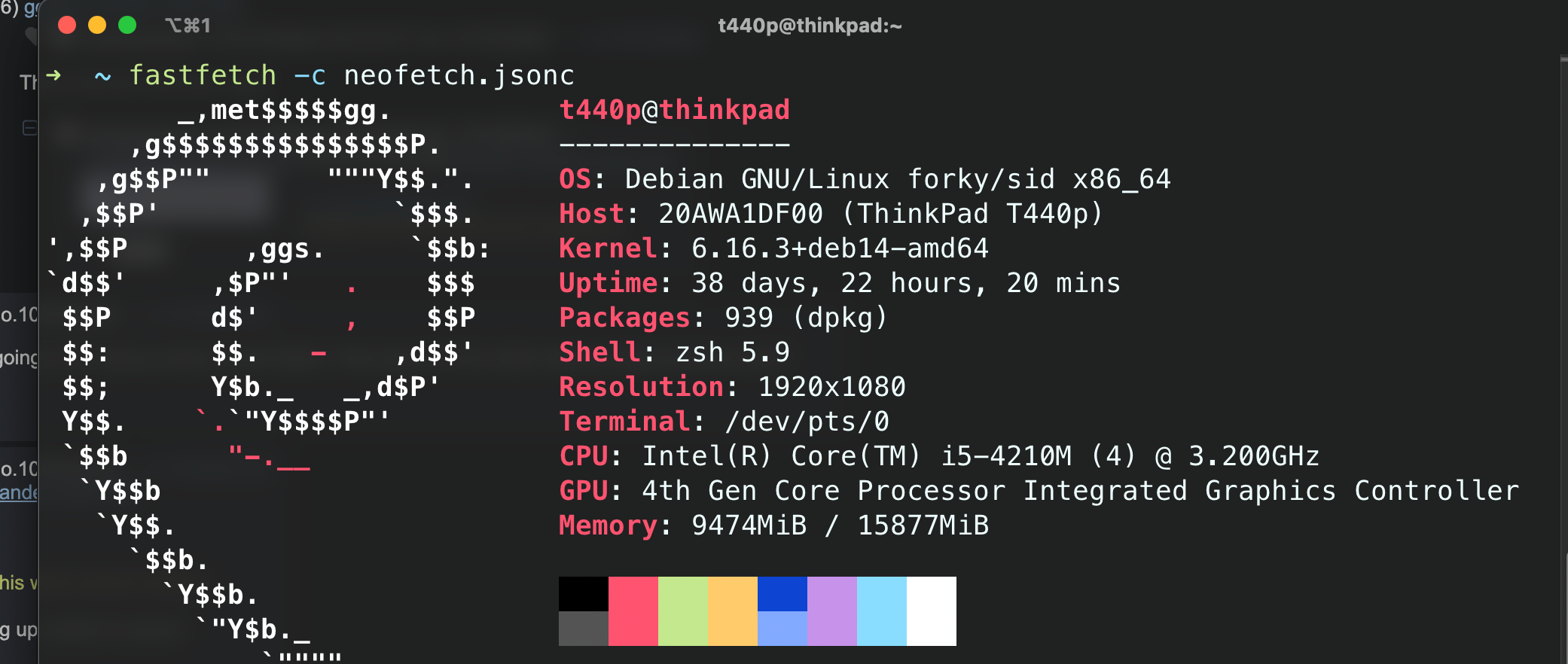Click the white color swatch
1568x664 pixels.
point(932,611)
